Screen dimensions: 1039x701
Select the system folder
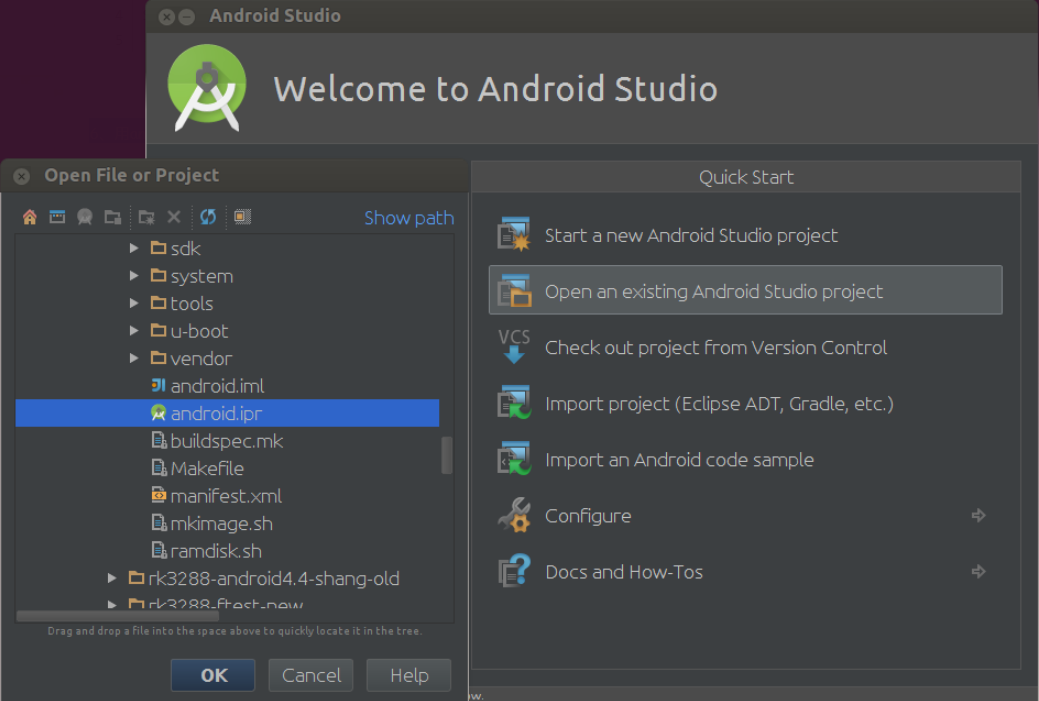201,276
